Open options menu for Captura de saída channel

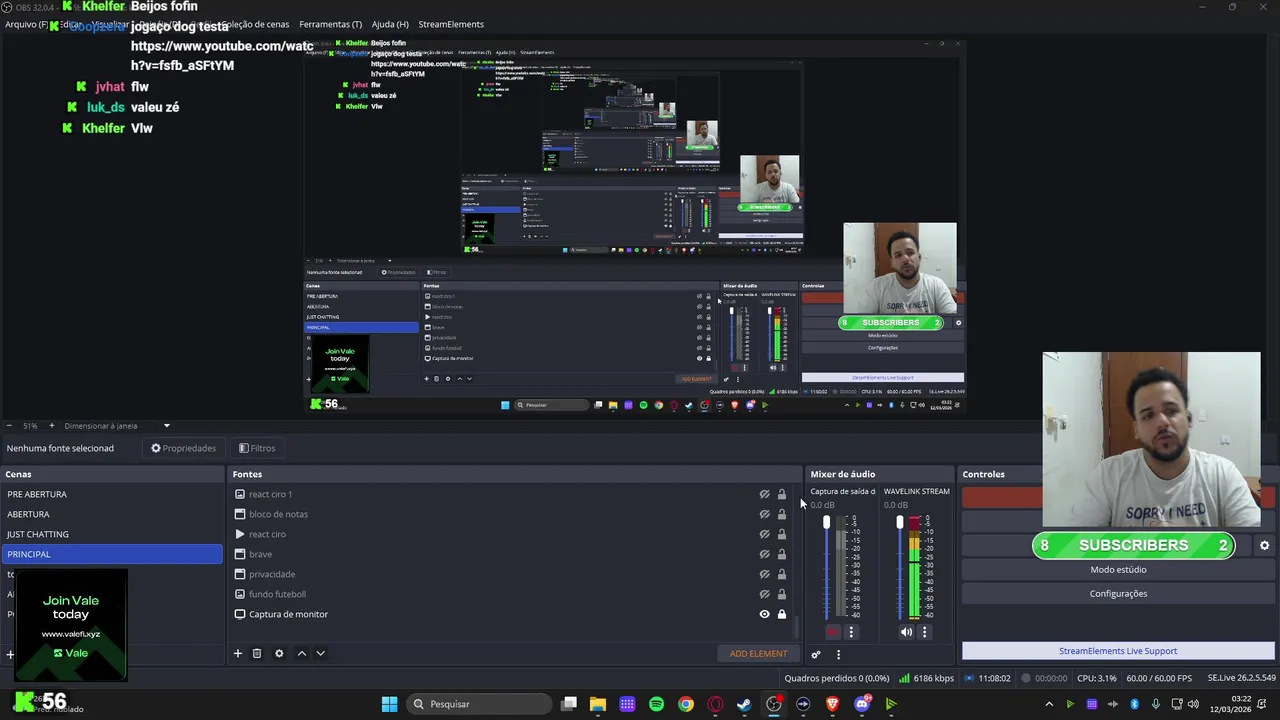pos(852,632)
